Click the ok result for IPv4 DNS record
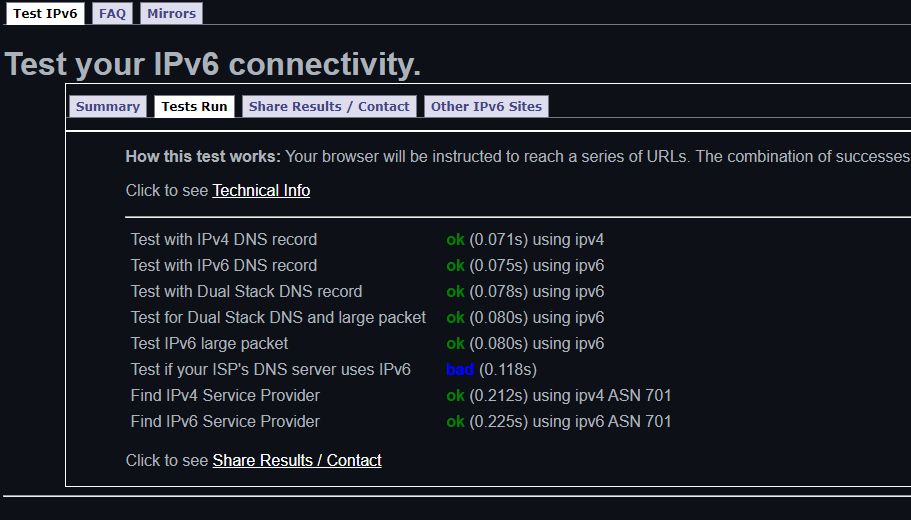The width and height of the screenshot is (911, 520). click(x=455, y=239)
